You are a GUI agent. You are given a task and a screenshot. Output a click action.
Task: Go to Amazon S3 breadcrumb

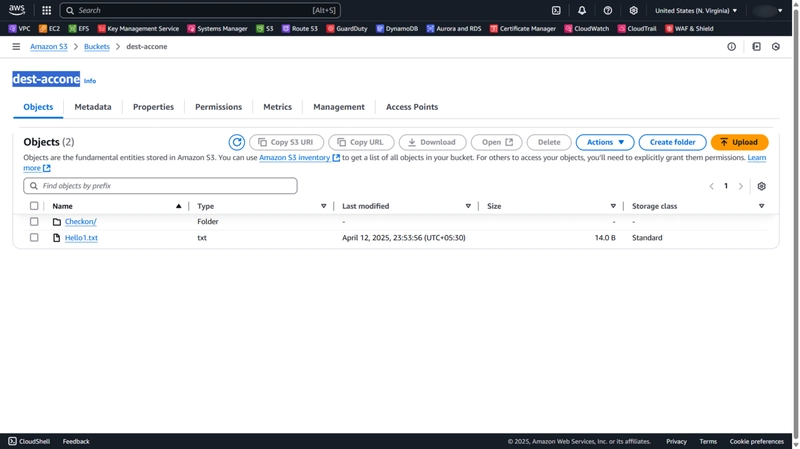click(x=48, y=46)
